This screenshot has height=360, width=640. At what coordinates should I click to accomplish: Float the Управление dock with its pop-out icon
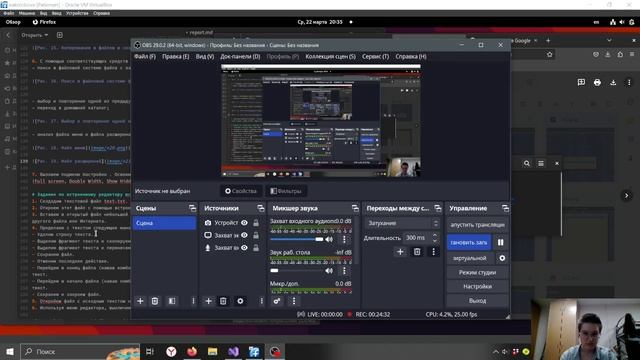(x=505, y=208)
